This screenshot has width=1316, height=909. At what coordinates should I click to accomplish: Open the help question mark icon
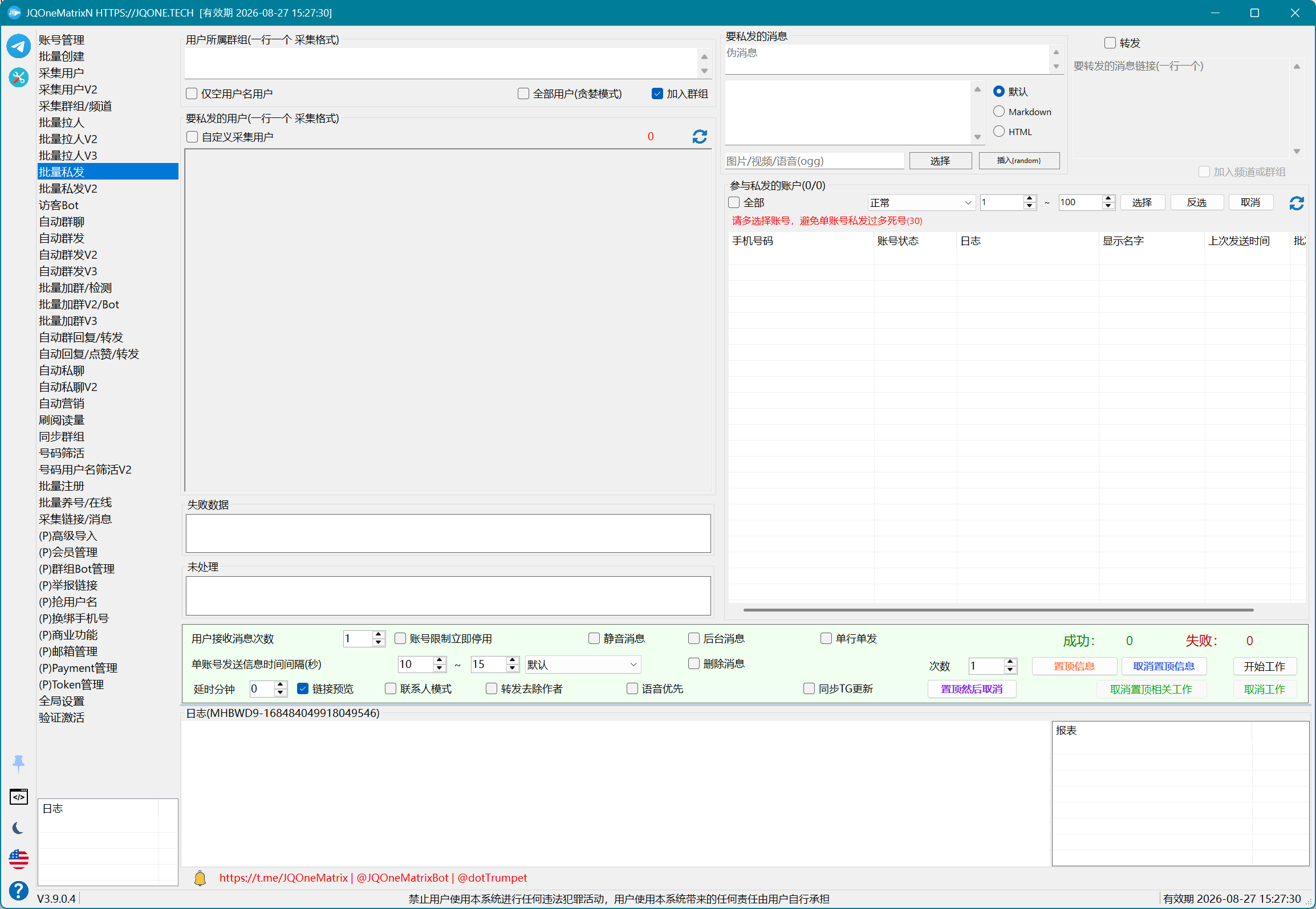coord(18,890)
